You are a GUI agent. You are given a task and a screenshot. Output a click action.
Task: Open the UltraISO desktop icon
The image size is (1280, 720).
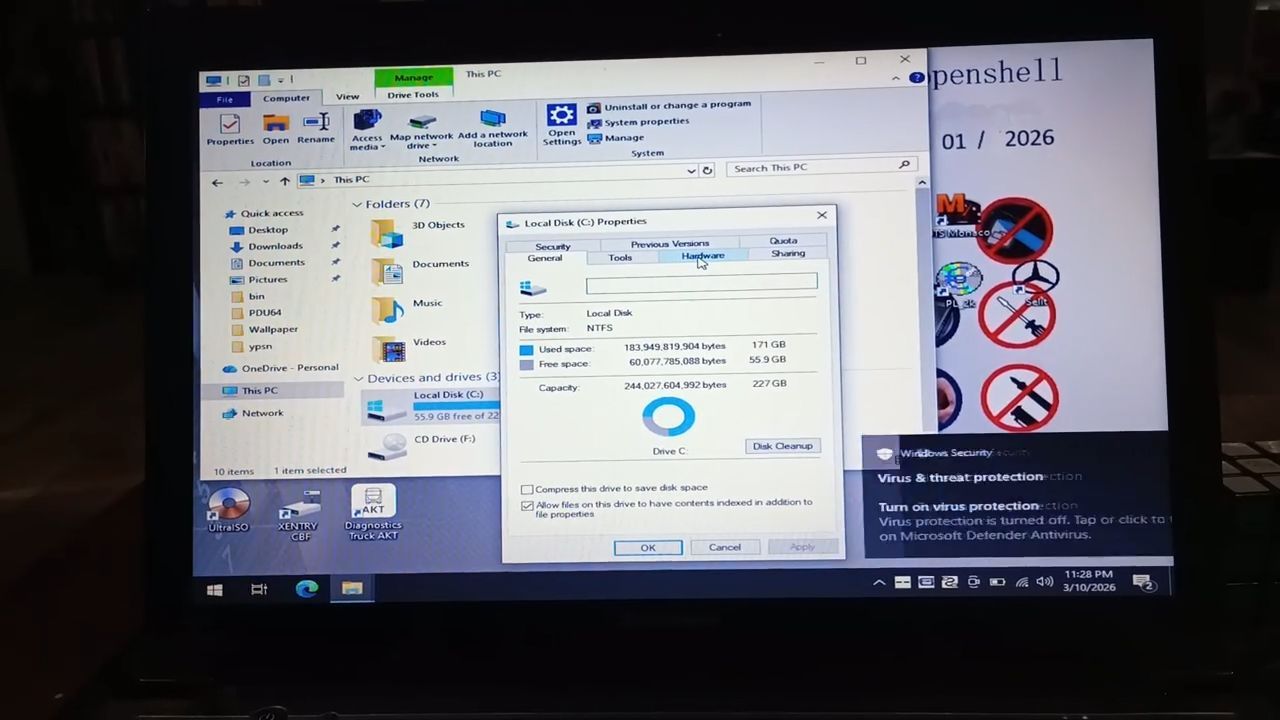(x=228, y=505)
